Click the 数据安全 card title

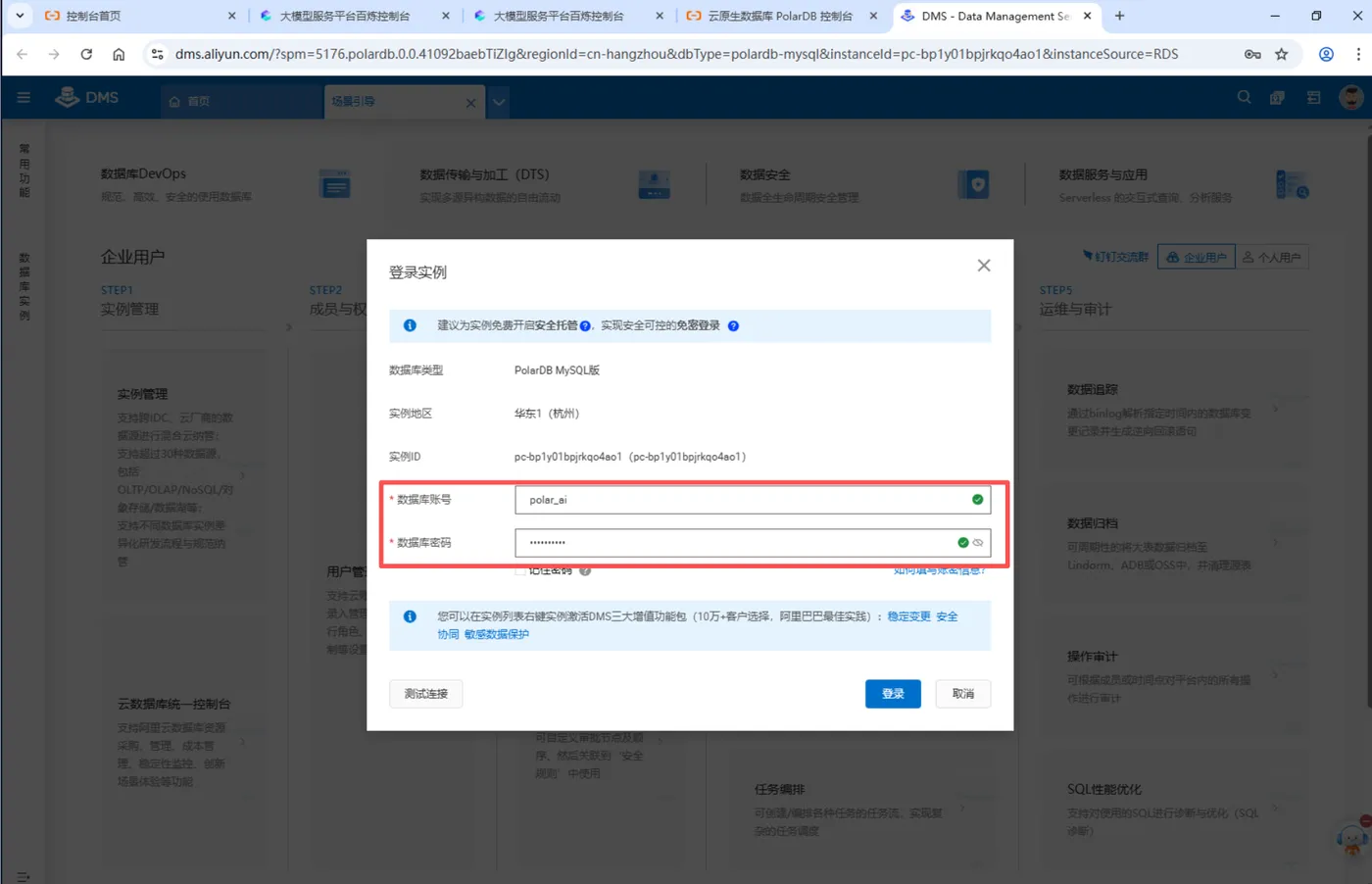point(764,174)
